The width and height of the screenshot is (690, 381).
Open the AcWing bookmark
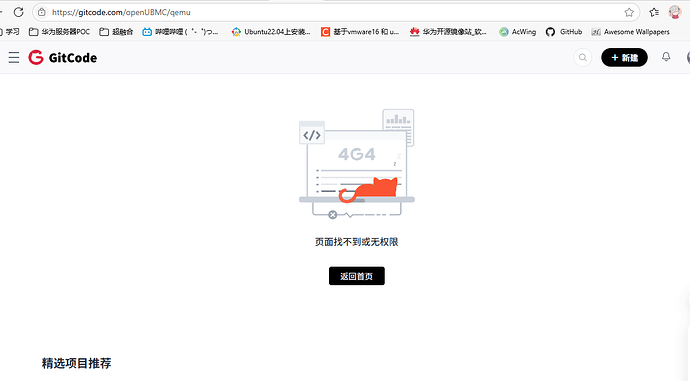point(518,32)
